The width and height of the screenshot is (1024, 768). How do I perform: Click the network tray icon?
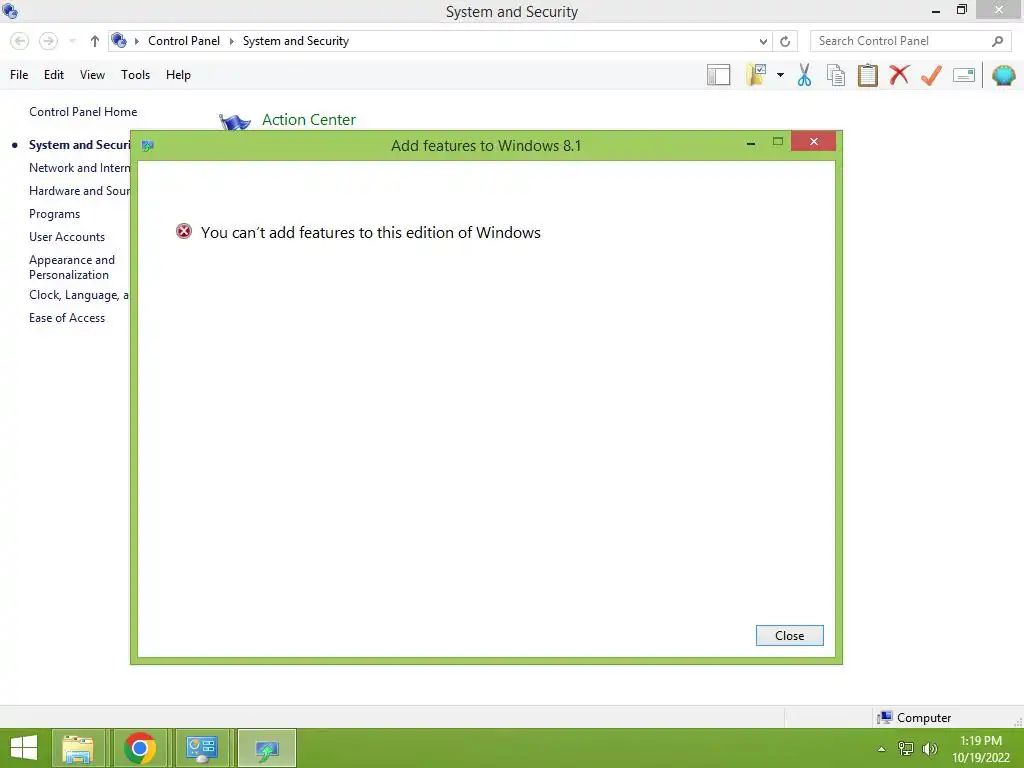906,748
